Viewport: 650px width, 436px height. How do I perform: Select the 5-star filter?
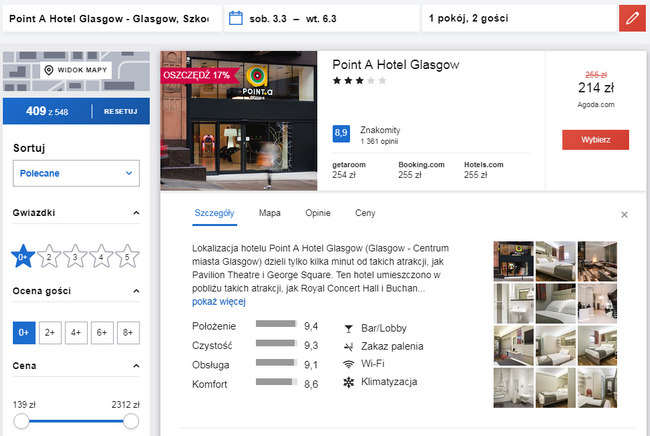127,256
